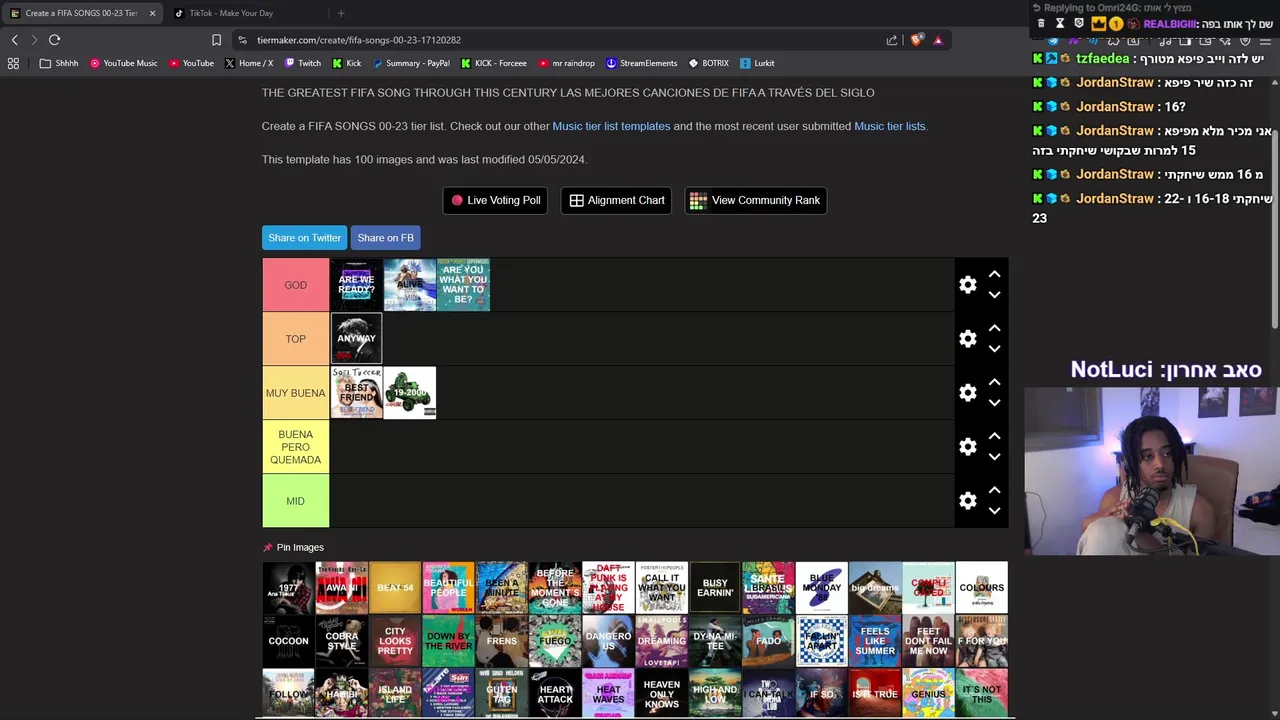Open the Alignment Chart
1280x720 pixels.
coord(617,200)
